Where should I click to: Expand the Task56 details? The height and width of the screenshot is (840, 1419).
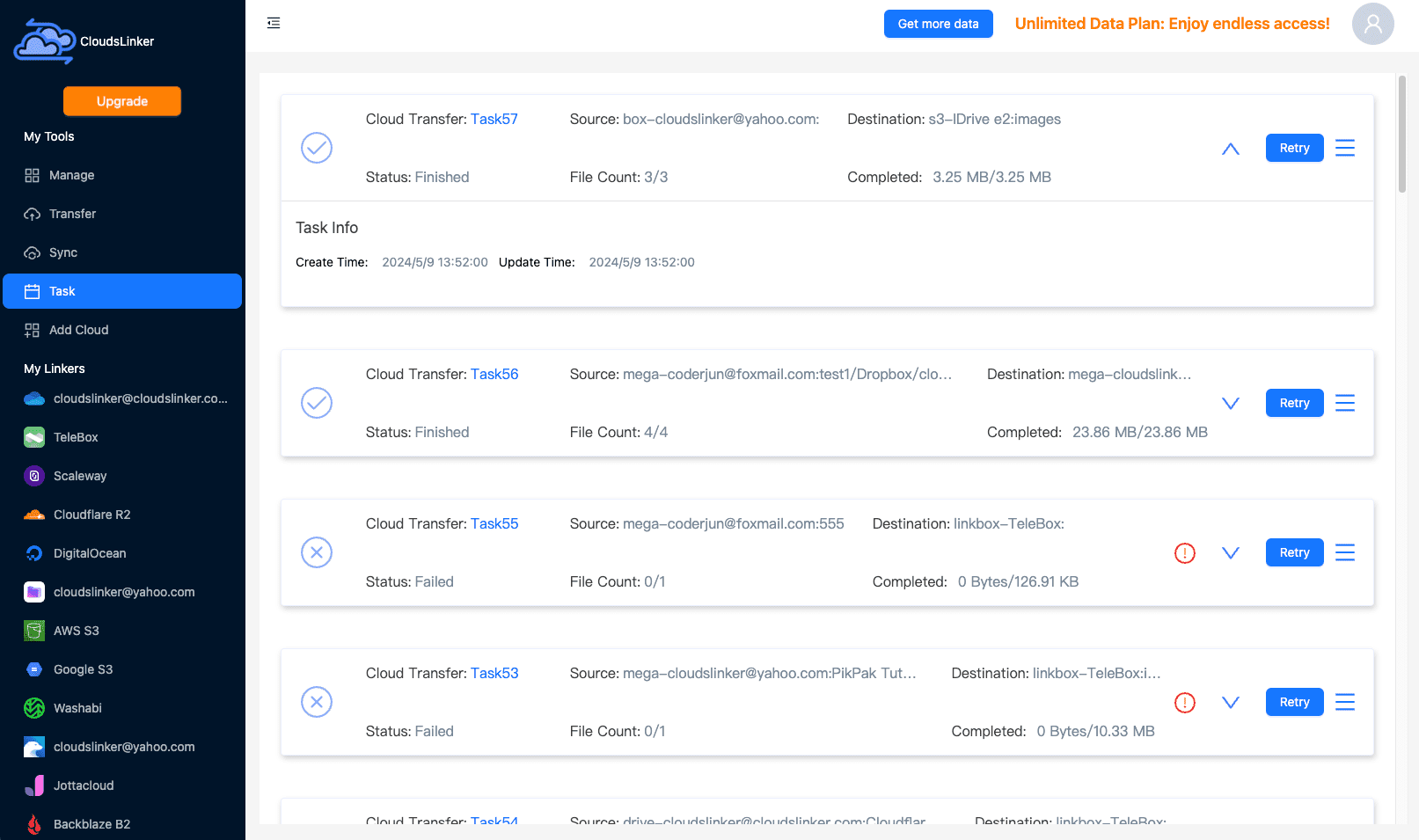click(x=1231, y=403)
